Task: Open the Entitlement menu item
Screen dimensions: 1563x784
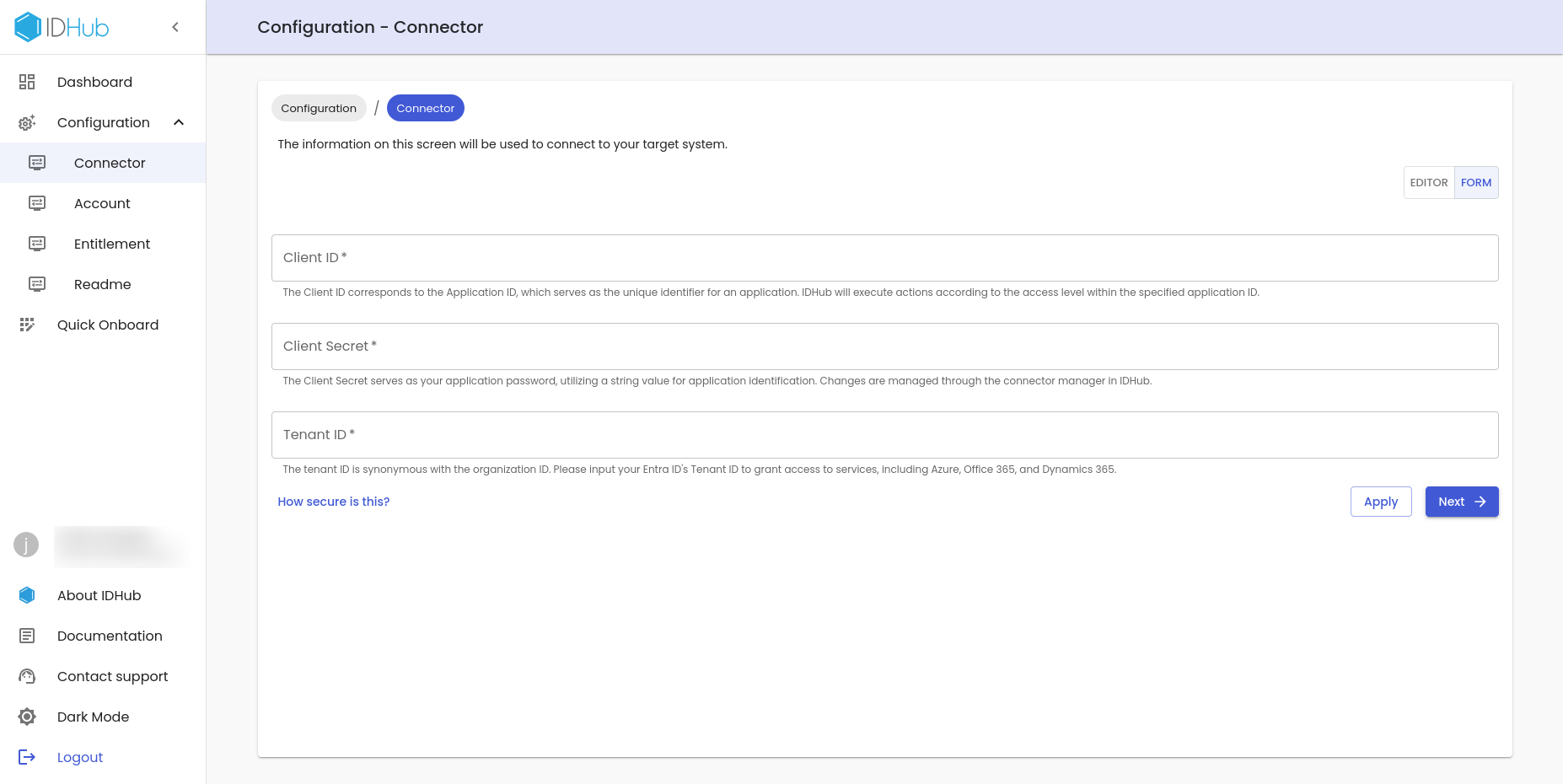Action: click(x=111, y=244)
